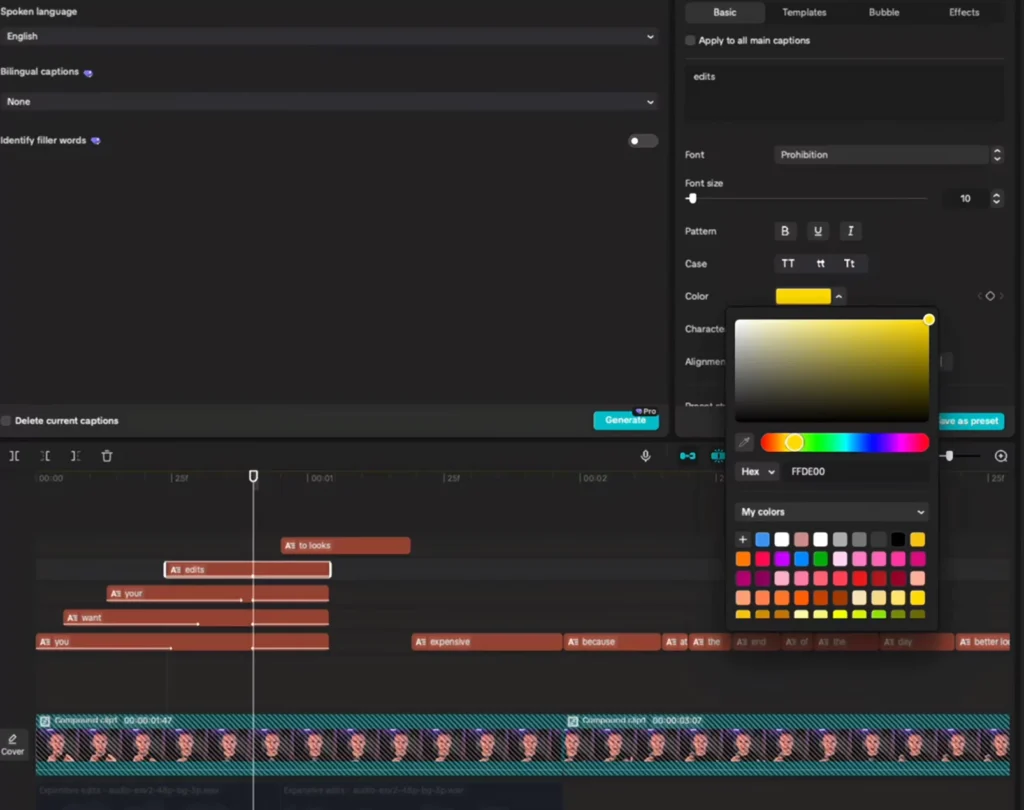Click the Cover edit icon
Viewport: 1024px width, 810px height.
12,744
